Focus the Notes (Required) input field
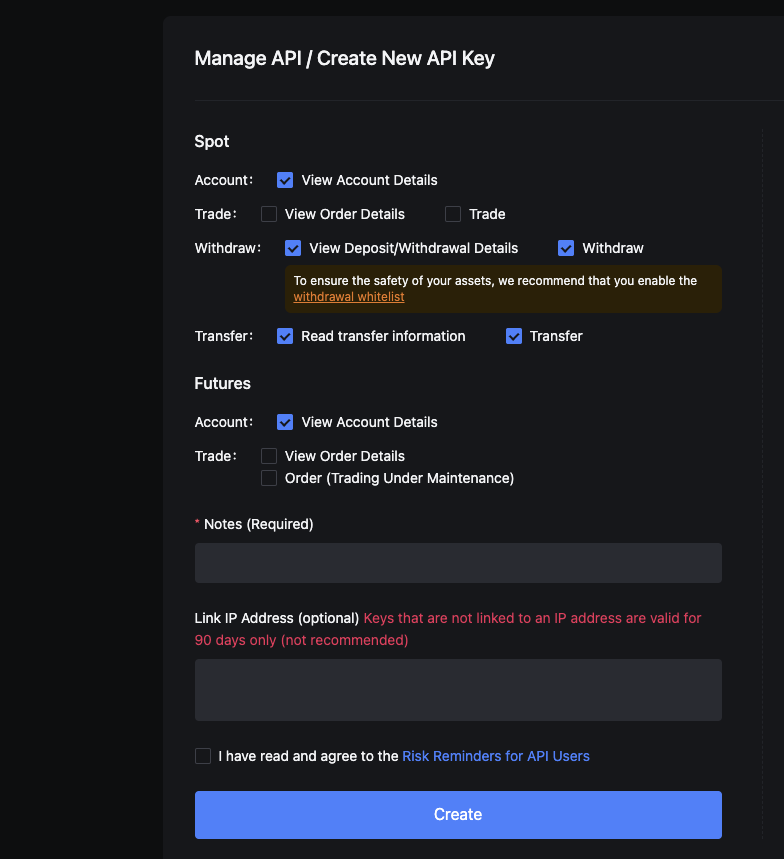784x859 pixels. pos(458,563)
